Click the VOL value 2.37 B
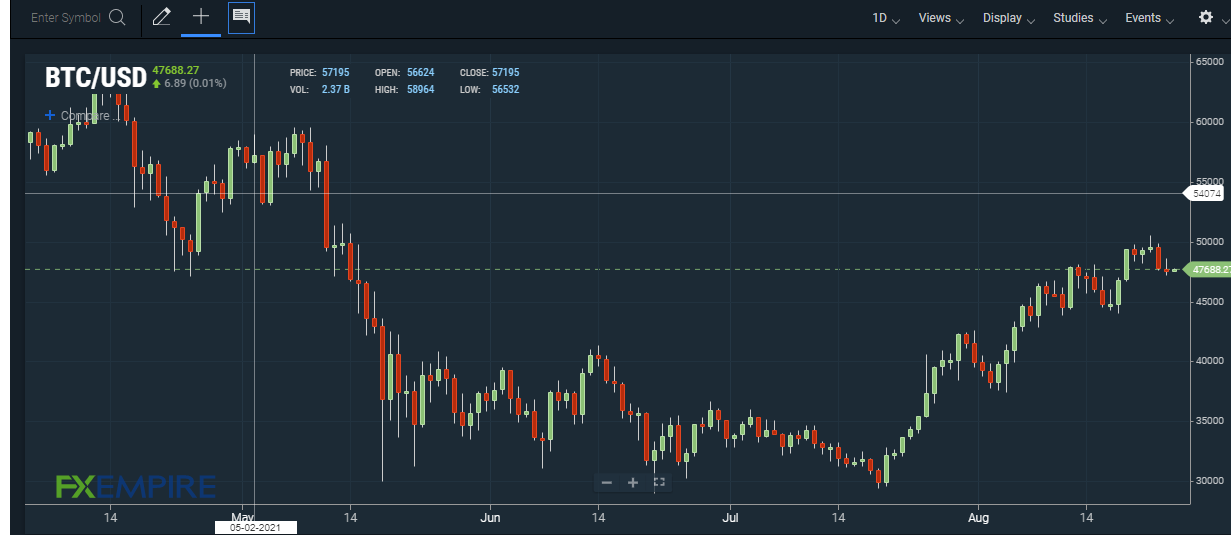This screenshot has height=535, width=1231. [336, 90]
